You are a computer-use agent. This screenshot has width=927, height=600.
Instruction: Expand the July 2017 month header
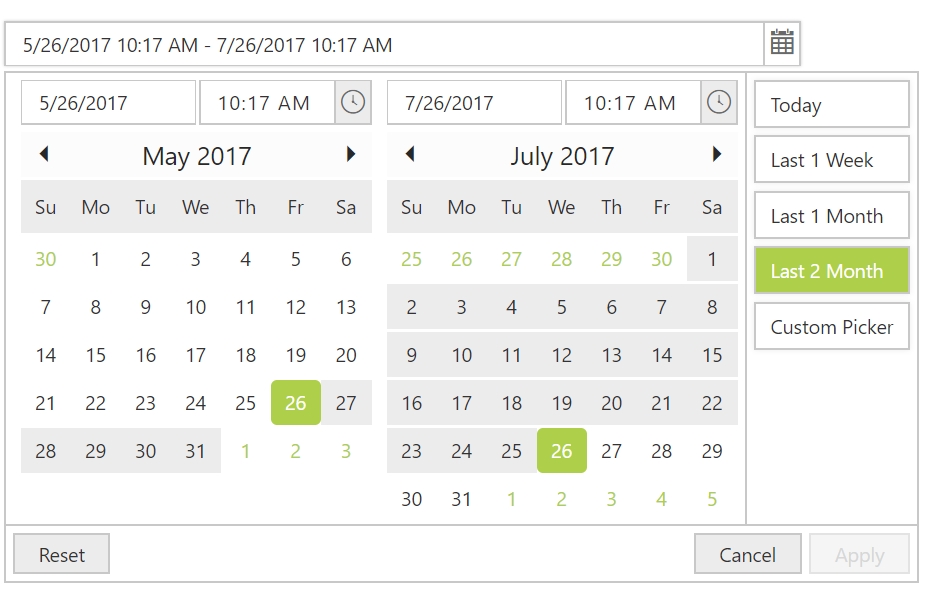[x=562, y=156]
